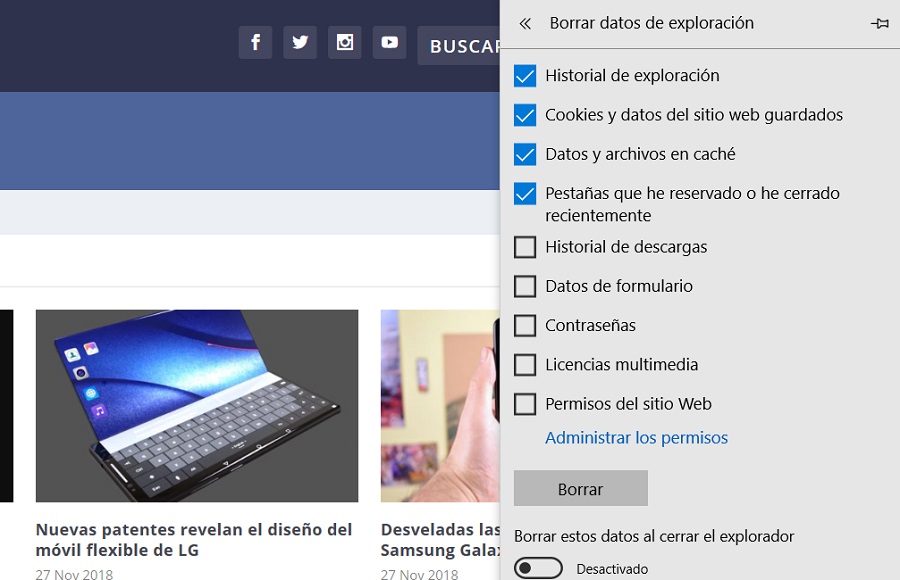Viewport: 900px width, 580px height.
Task: Collapse the panel with the double-chevron arrow
Action: 525,22
